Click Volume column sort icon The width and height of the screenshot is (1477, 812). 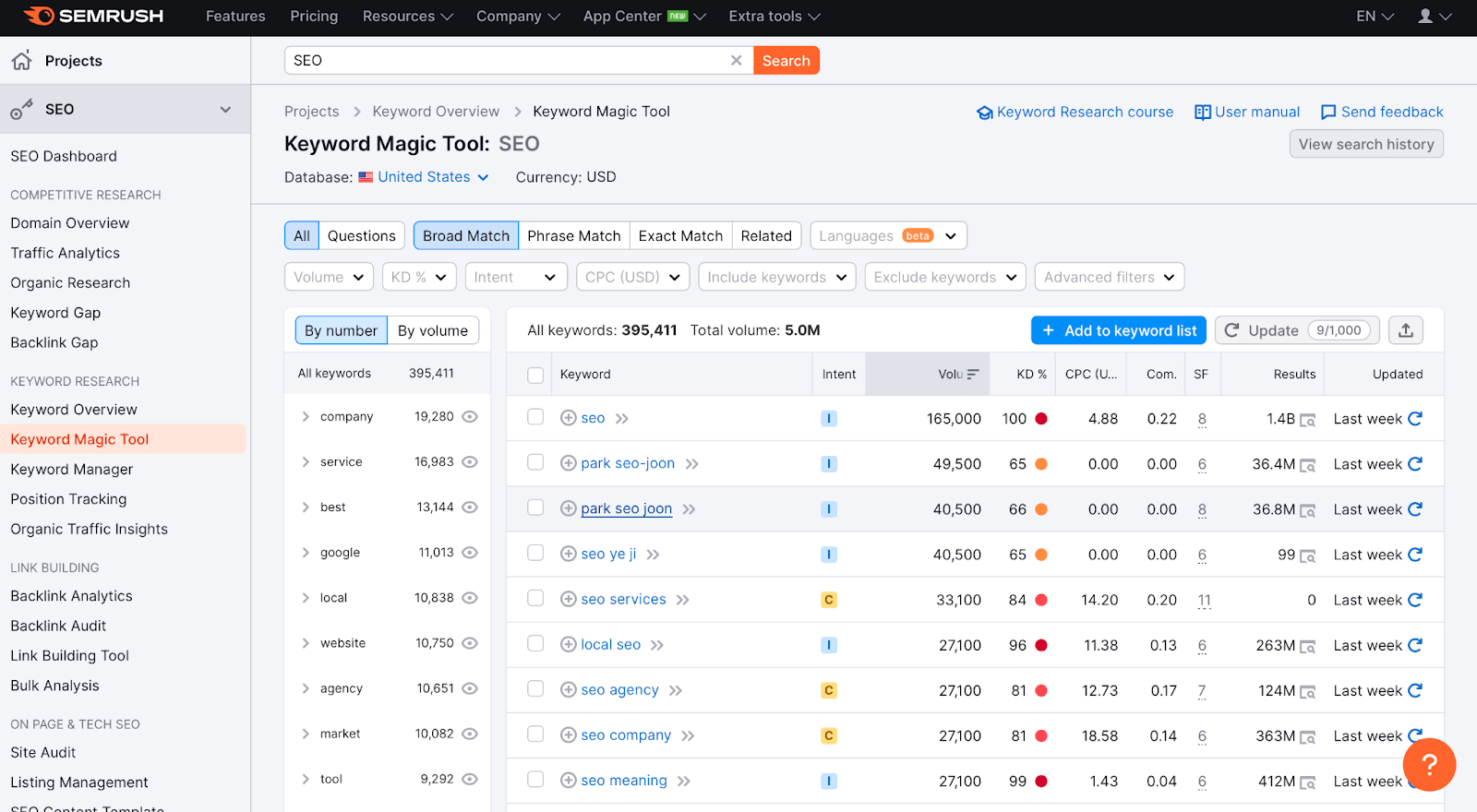(x=973, y=374)
